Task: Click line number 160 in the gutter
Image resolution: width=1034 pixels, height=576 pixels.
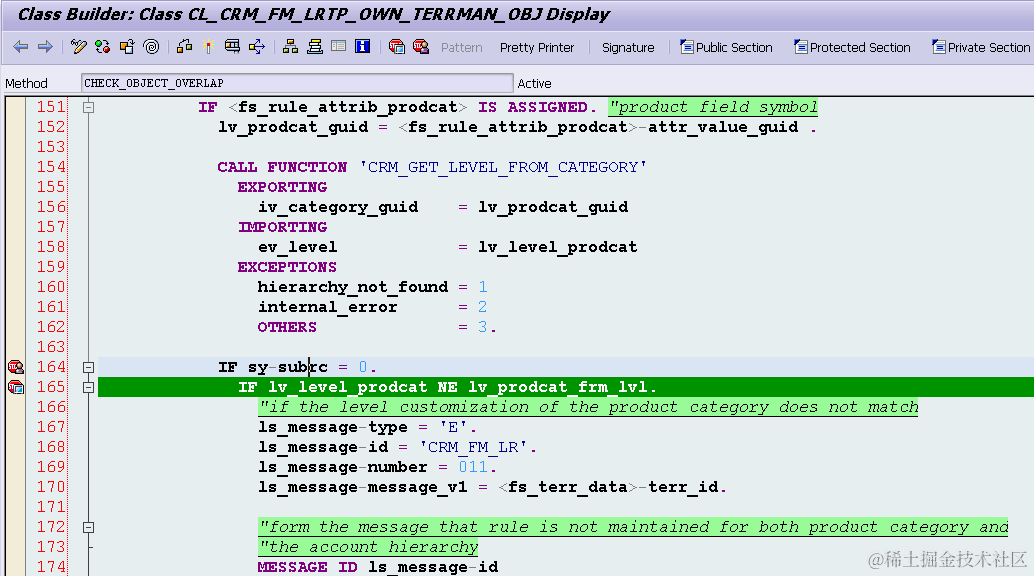Action: [51, 287]
